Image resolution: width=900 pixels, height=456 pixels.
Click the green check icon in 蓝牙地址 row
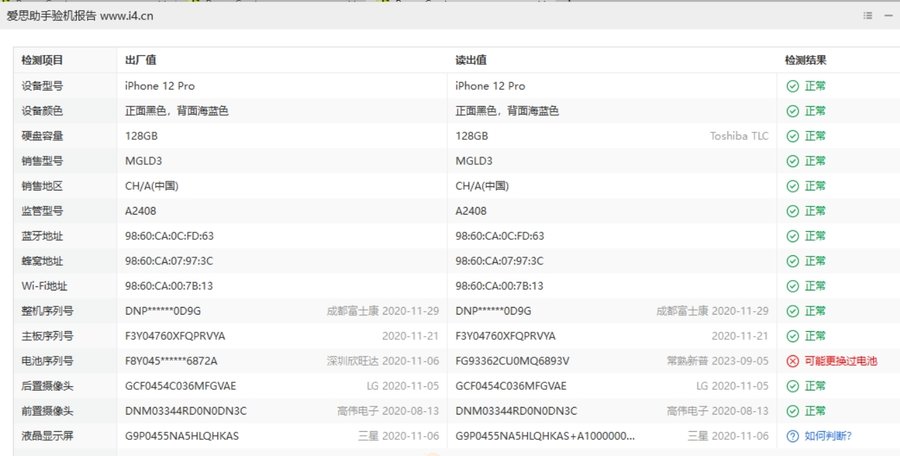793,236
